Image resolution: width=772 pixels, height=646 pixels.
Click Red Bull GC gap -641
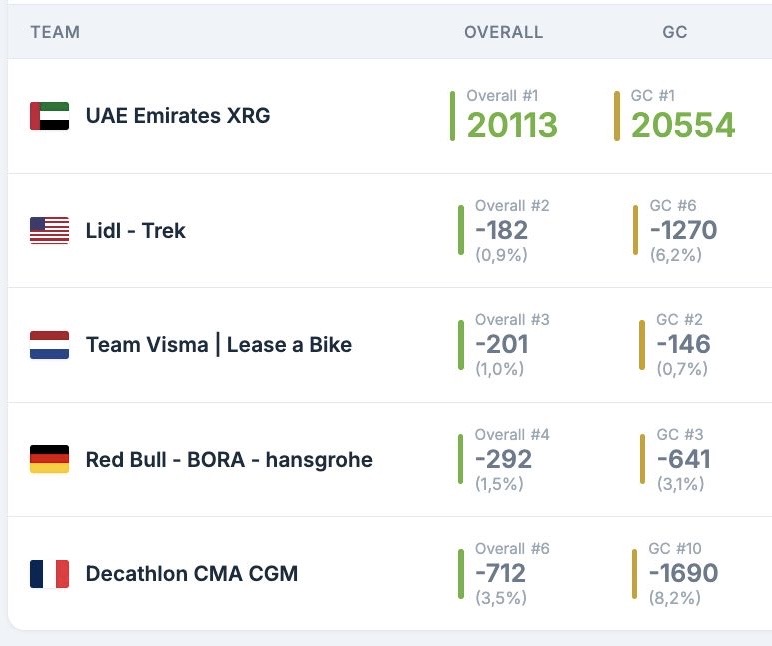683,460
